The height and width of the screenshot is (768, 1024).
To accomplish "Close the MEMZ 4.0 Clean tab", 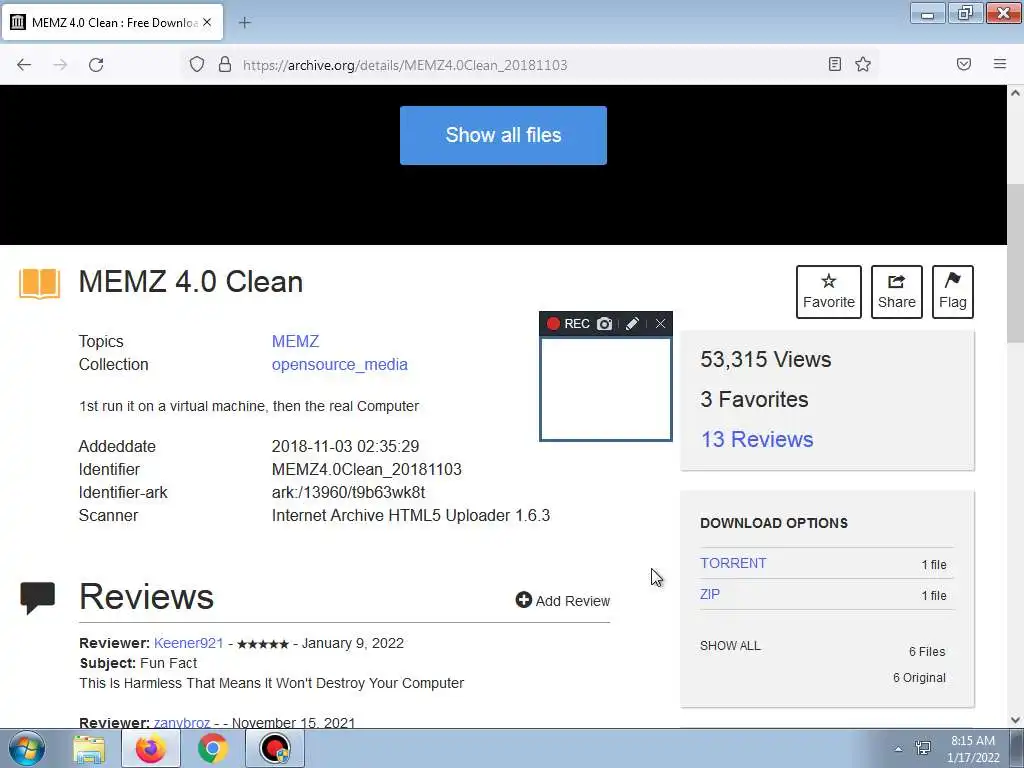I will (207, 22).
